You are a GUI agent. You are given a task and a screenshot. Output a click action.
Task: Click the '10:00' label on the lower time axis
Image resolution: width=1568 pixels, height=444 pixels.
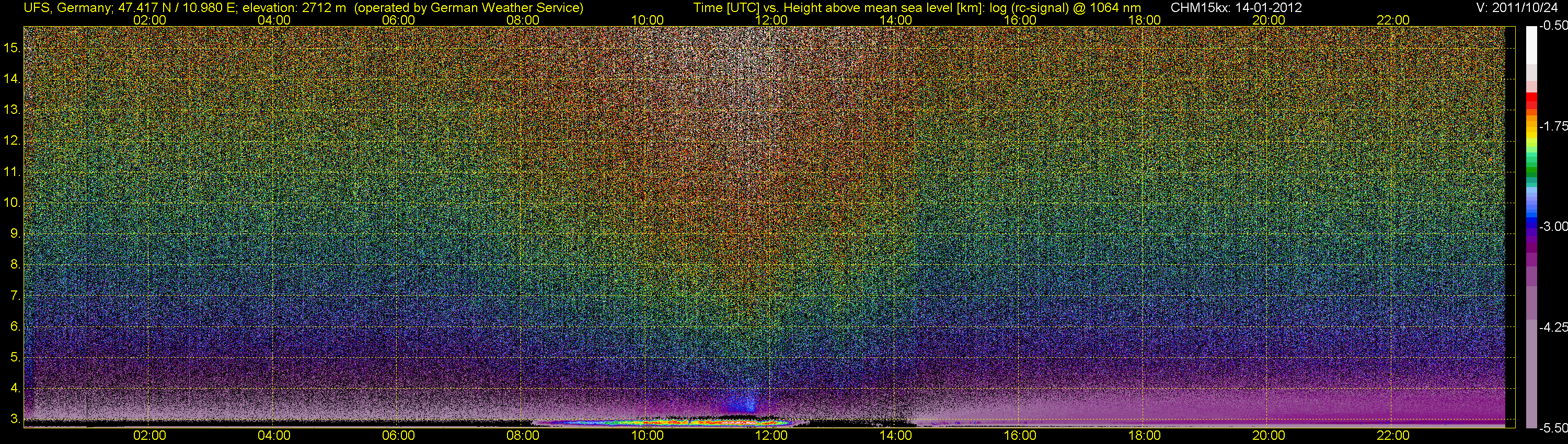click(647, 436)
